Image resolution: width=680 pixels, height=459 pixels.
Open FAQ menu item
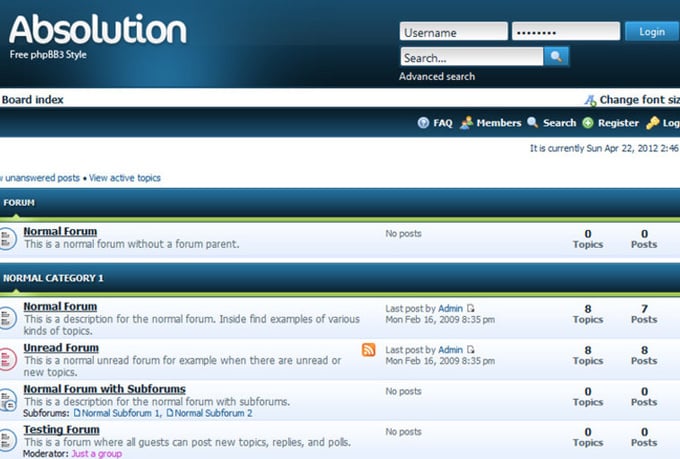point(443,123)
